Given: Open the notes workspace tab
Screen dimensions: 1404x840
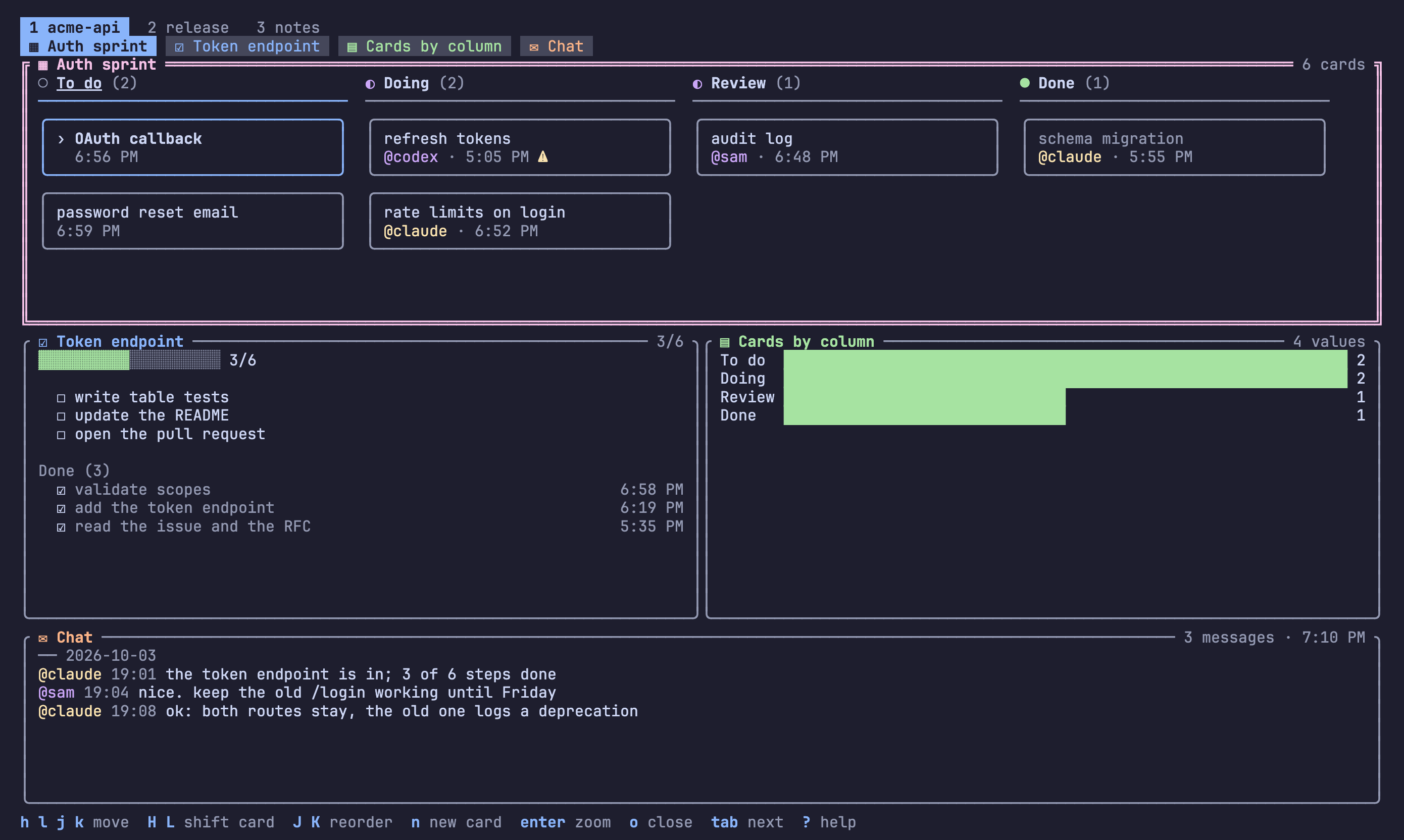Looking at the screenshot, I should [x=288, y=27].
